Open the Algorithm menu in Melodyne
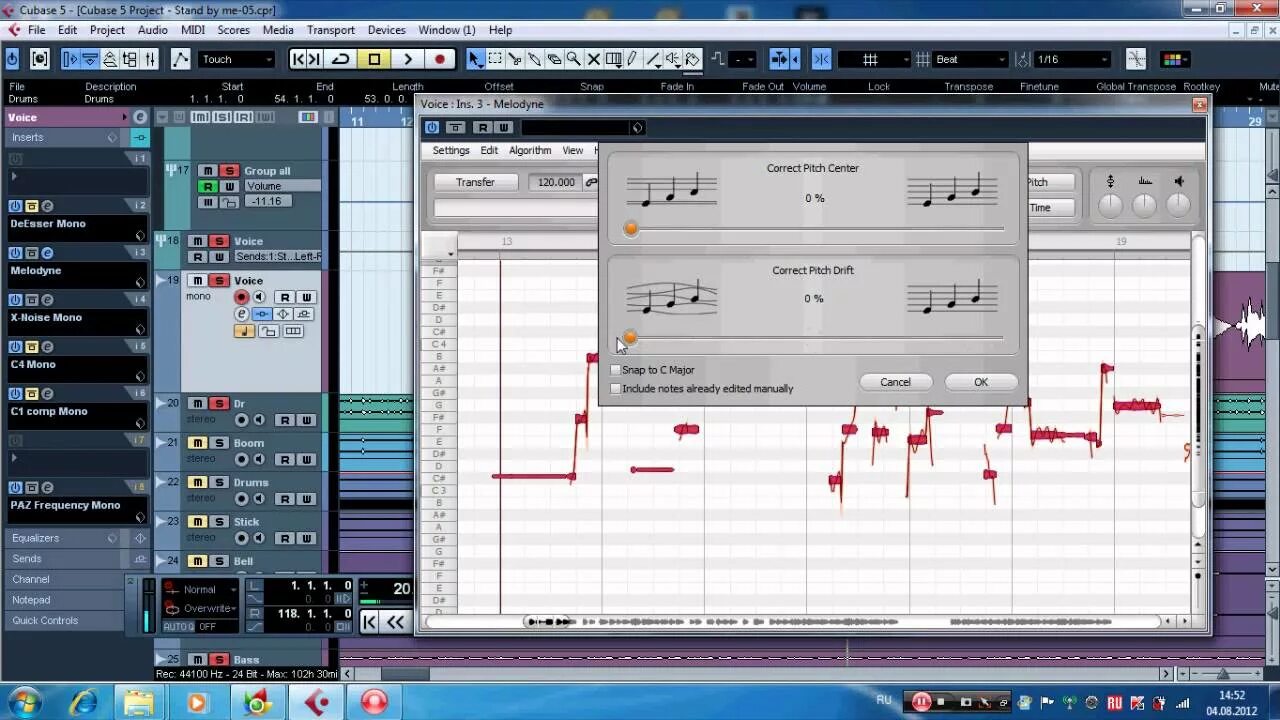This screenshot has width=1280, height=720. pos(530,150)
